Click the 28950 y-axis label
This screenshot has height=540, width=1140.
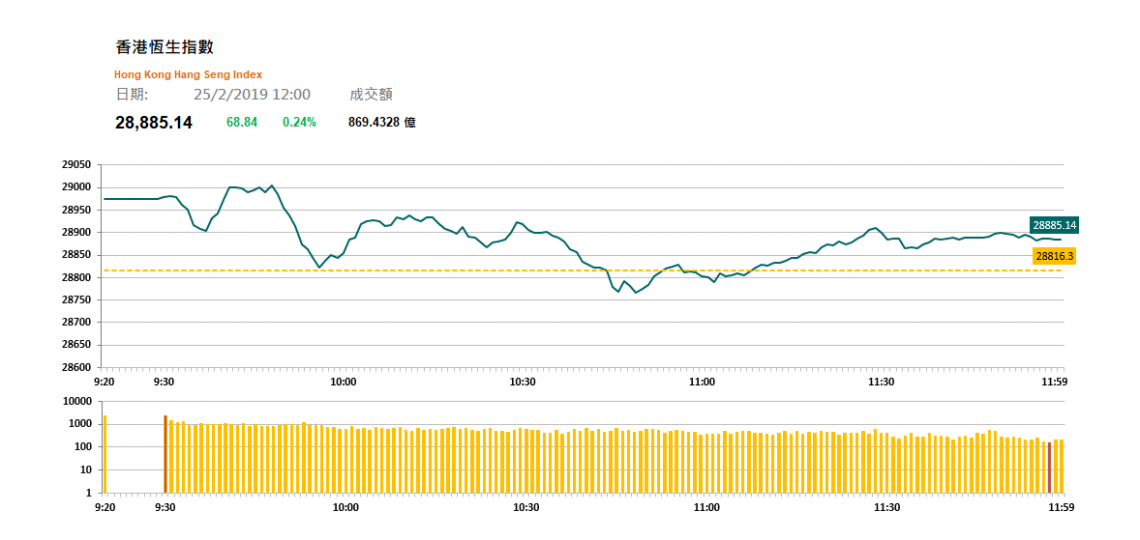(x=77, y=210)
